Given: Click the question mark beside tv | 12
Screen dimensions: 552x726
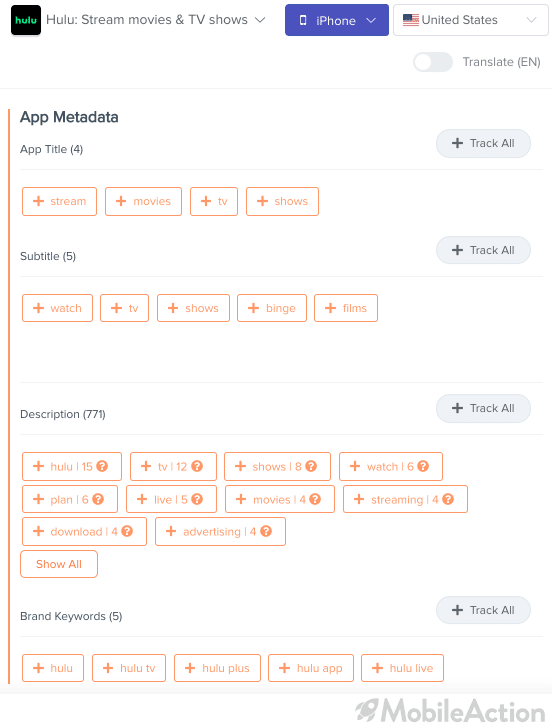Looking at the screenshot, I should [197, 466].
